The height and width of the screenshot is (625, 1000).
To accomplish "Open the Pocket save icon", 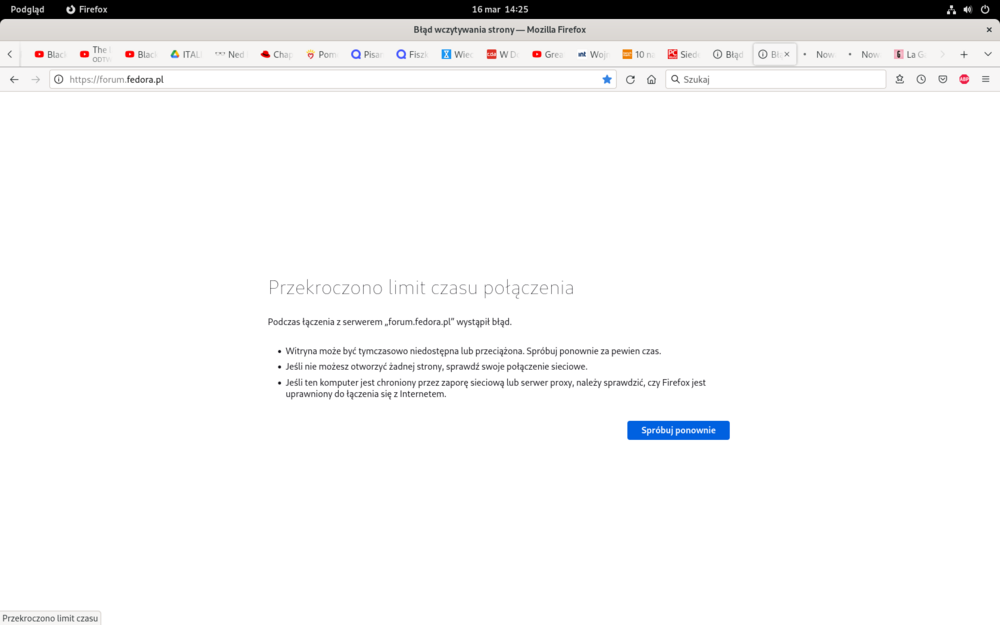I will 943,80.
